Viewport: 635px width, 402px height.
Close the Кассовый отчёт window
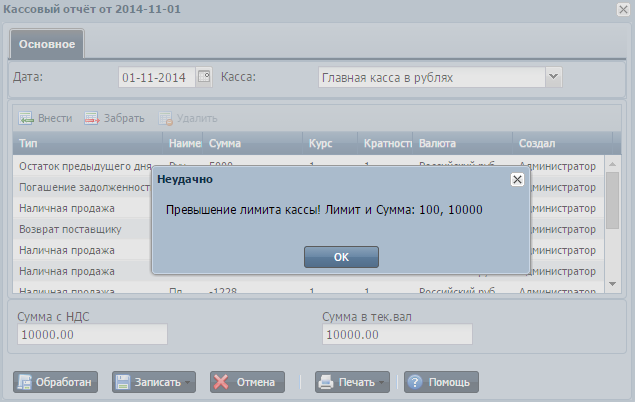[623, 9]
